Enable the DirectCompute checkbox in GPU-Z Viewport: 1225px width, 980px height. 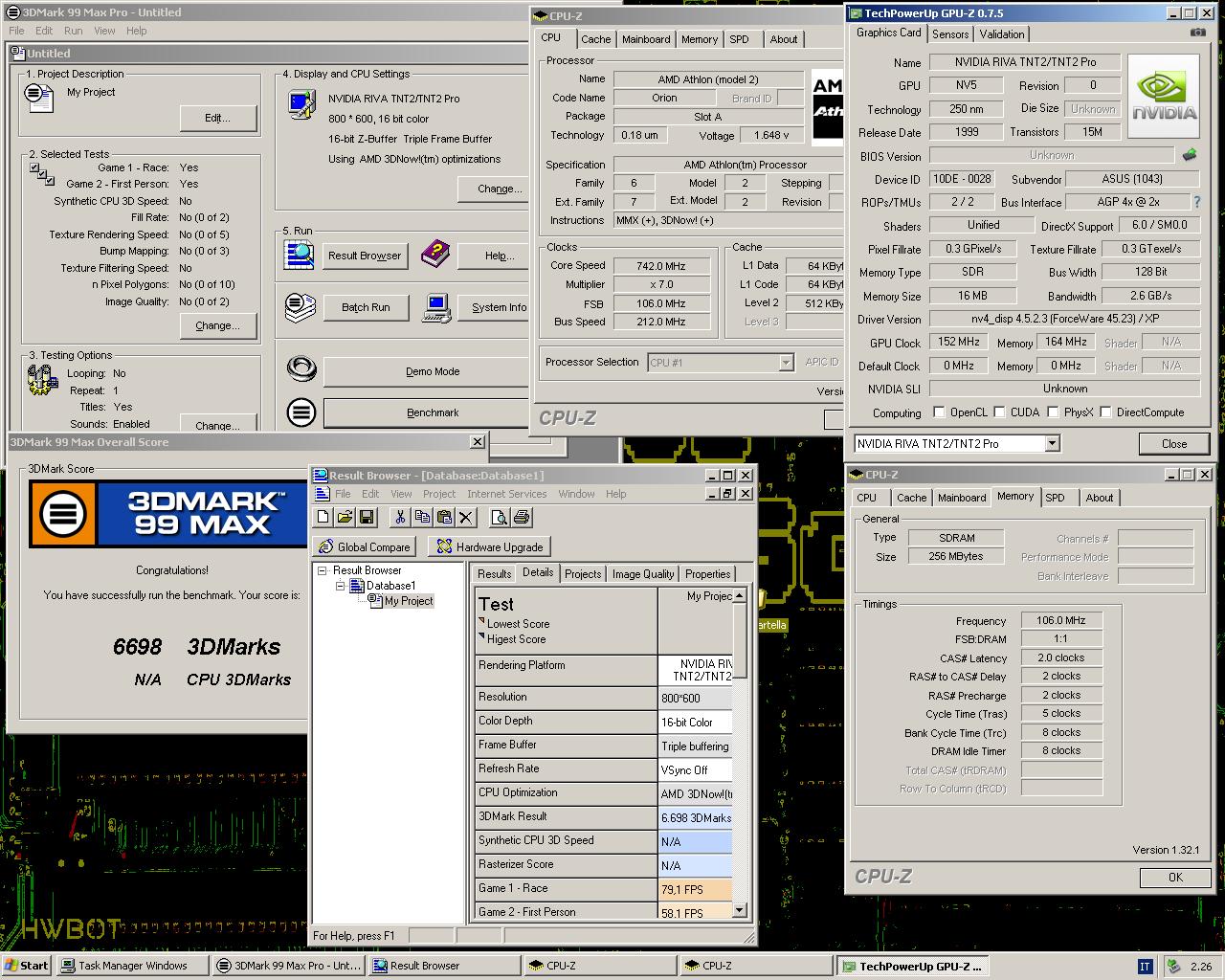point(1105,412)
